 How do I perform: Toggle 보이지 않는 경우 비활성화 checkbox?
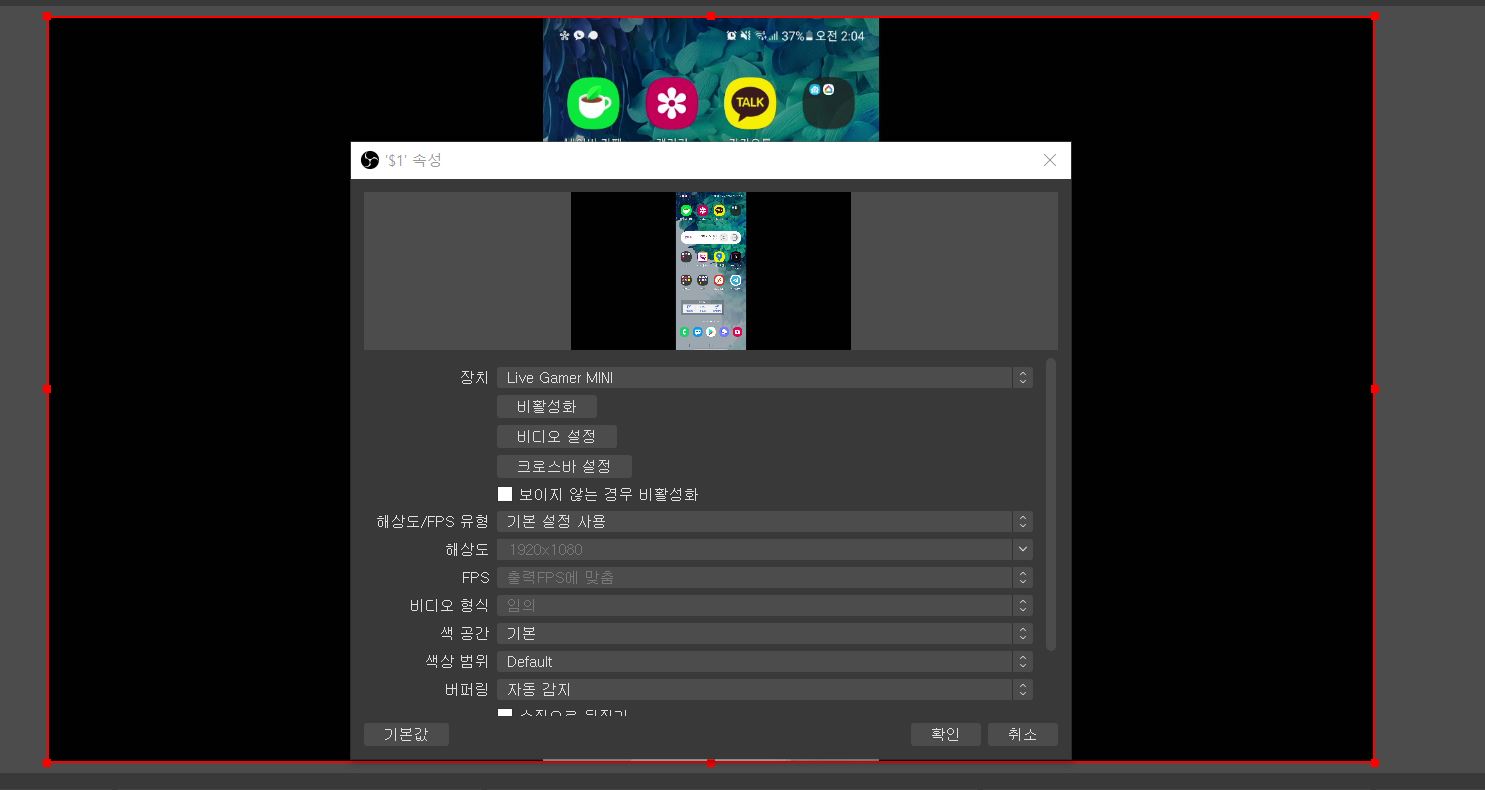coord(505,494)
